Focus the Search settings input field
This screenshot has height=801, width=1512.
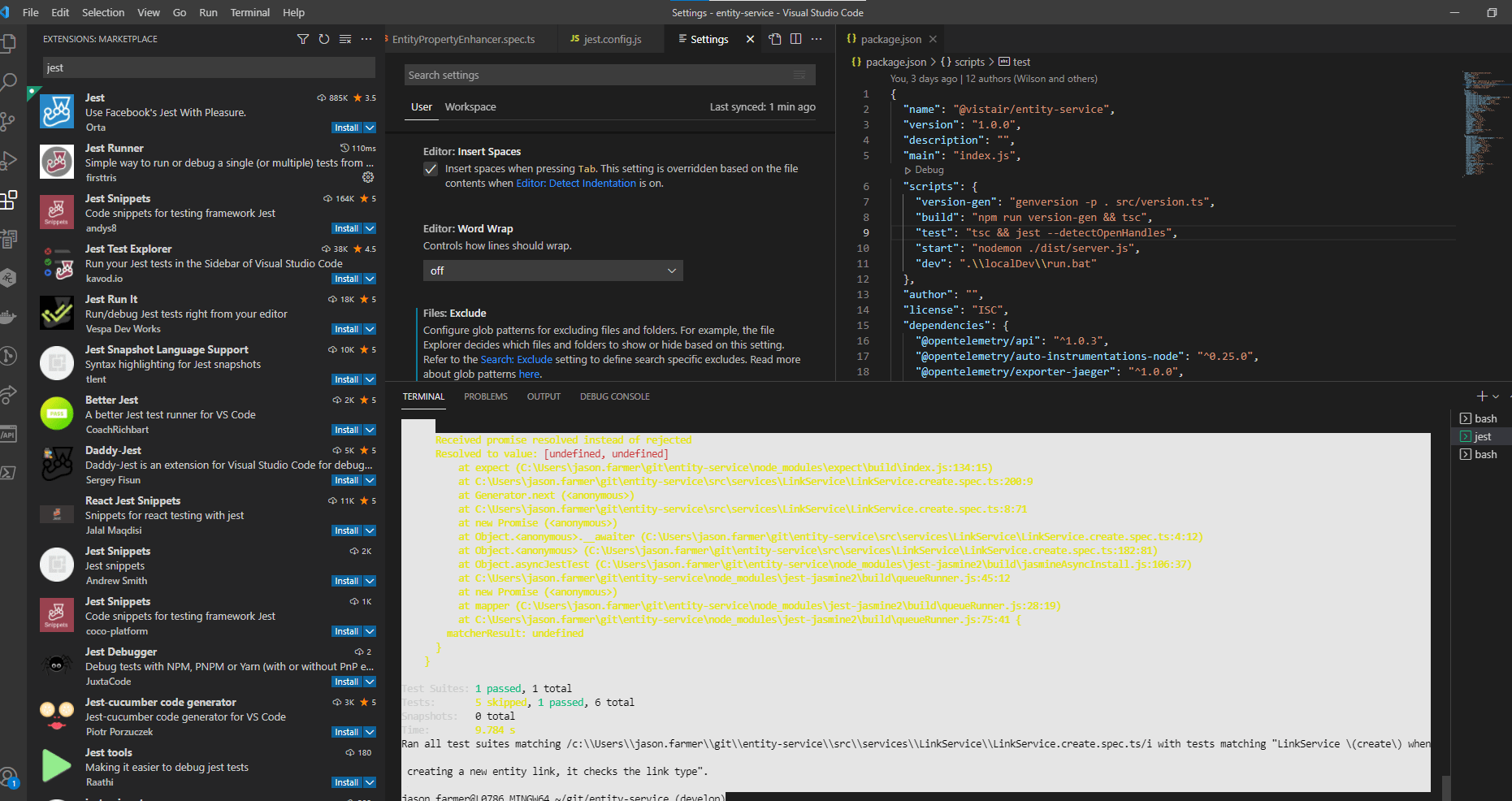click(x=609, y=75)
